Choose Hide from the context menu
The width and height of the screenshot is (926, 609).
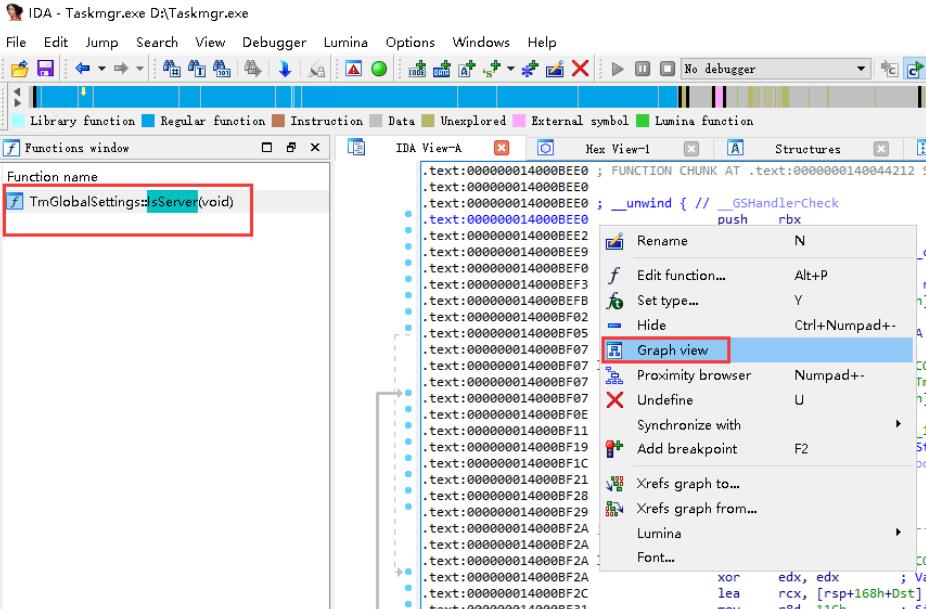pos(758,325)
